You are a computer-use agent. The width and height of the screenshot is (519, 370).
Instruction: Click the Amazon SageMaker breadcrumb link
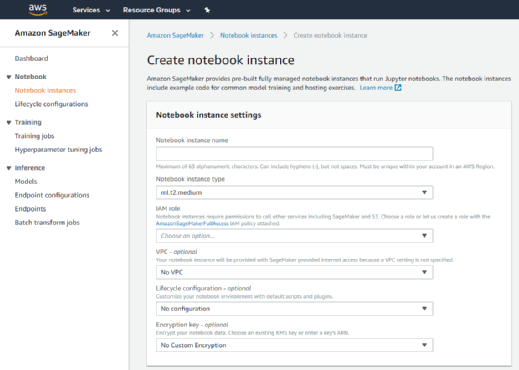pos(175,35)
